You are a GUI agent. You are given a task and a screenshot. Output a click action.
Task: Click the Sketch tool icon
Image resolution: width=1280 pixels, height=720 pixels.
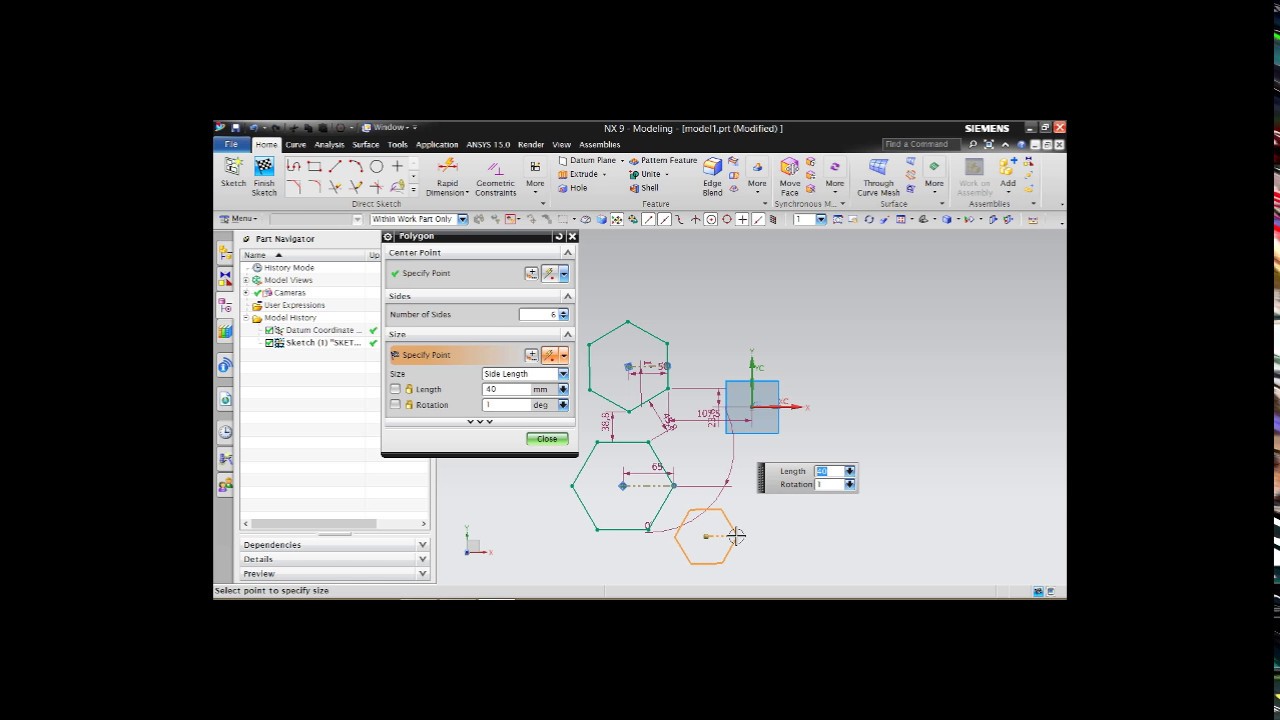[x=233, y=167]
